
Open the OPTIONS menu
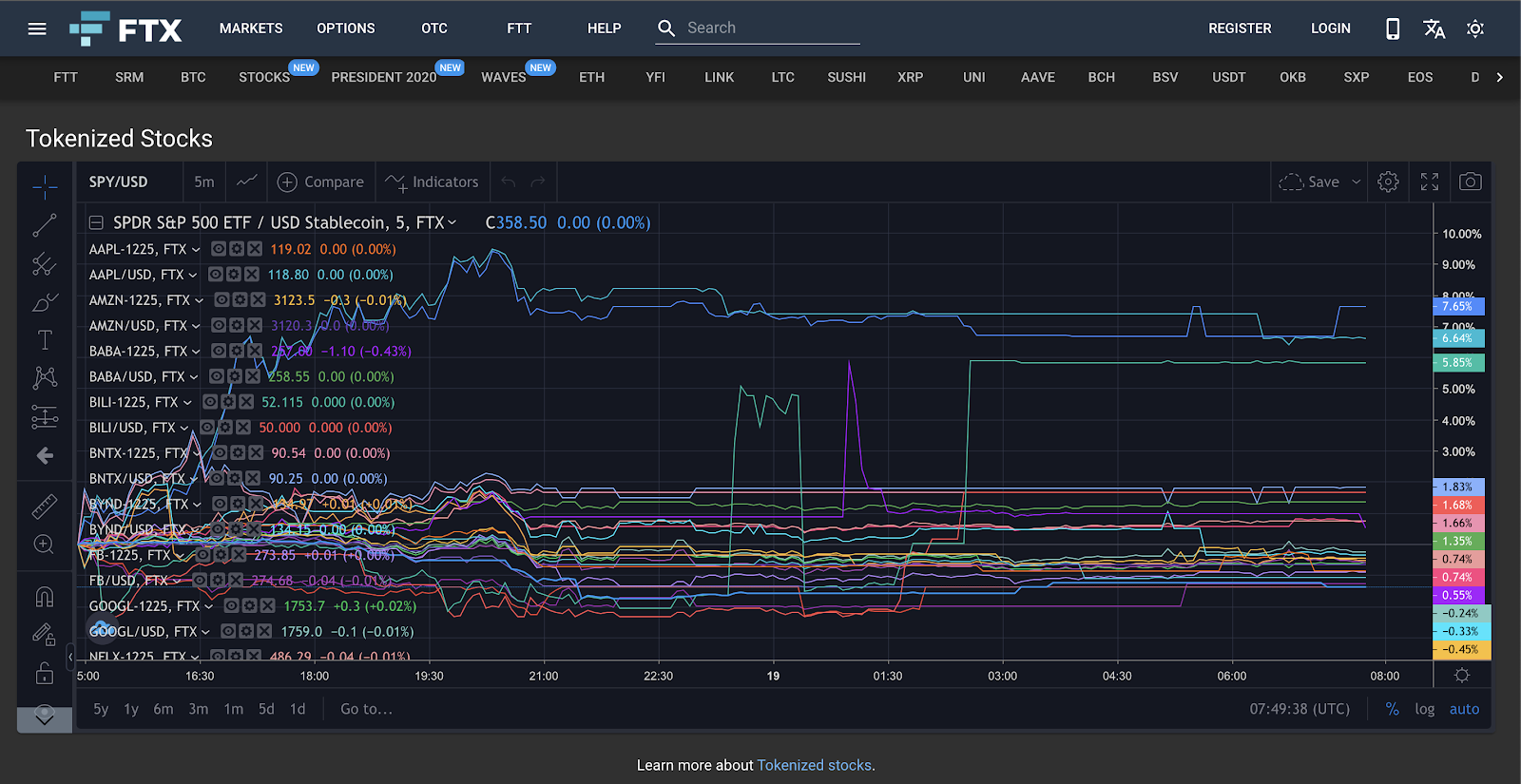346,29
